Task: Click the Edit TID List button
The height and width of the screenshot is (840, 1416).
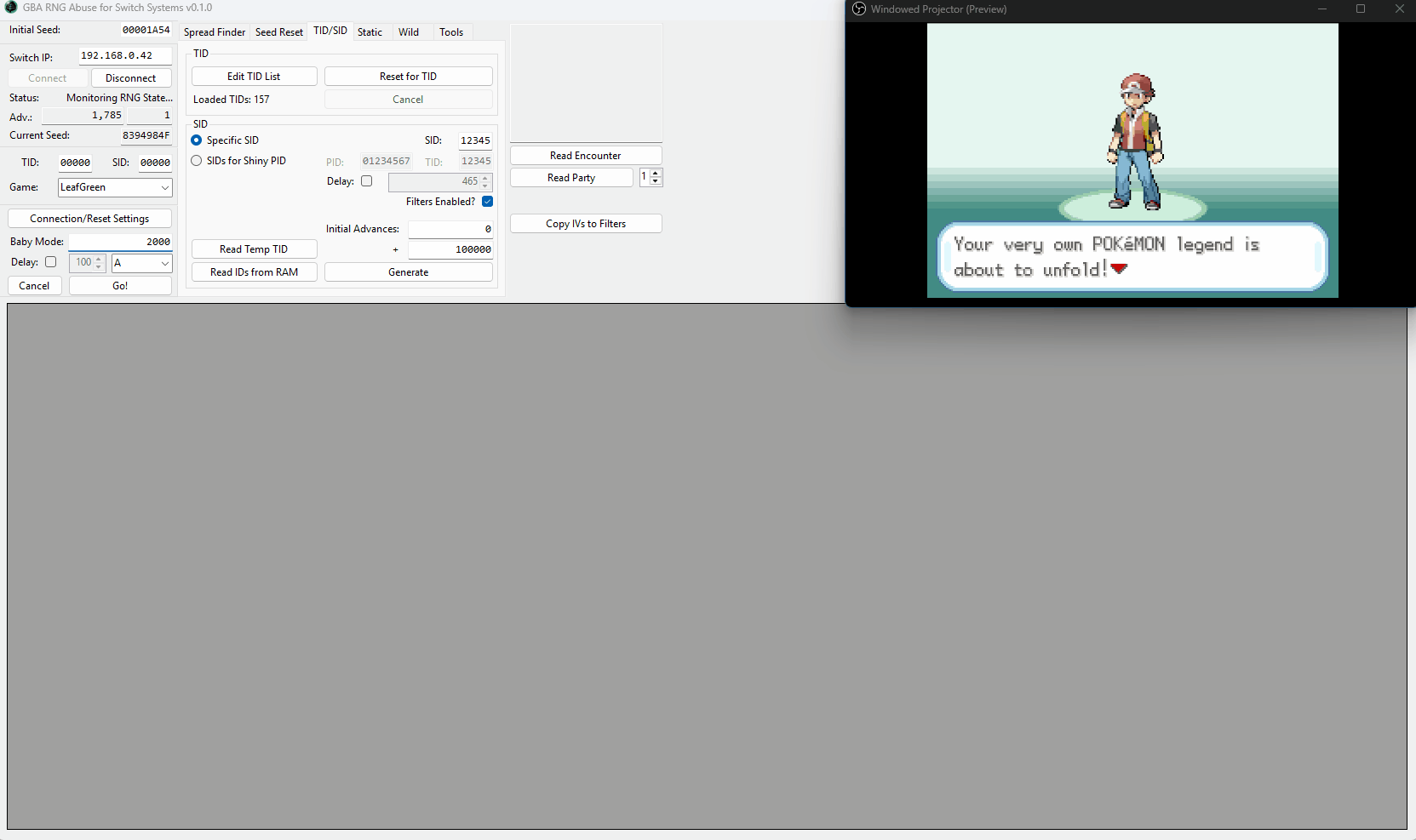Action: pos(254,77)
